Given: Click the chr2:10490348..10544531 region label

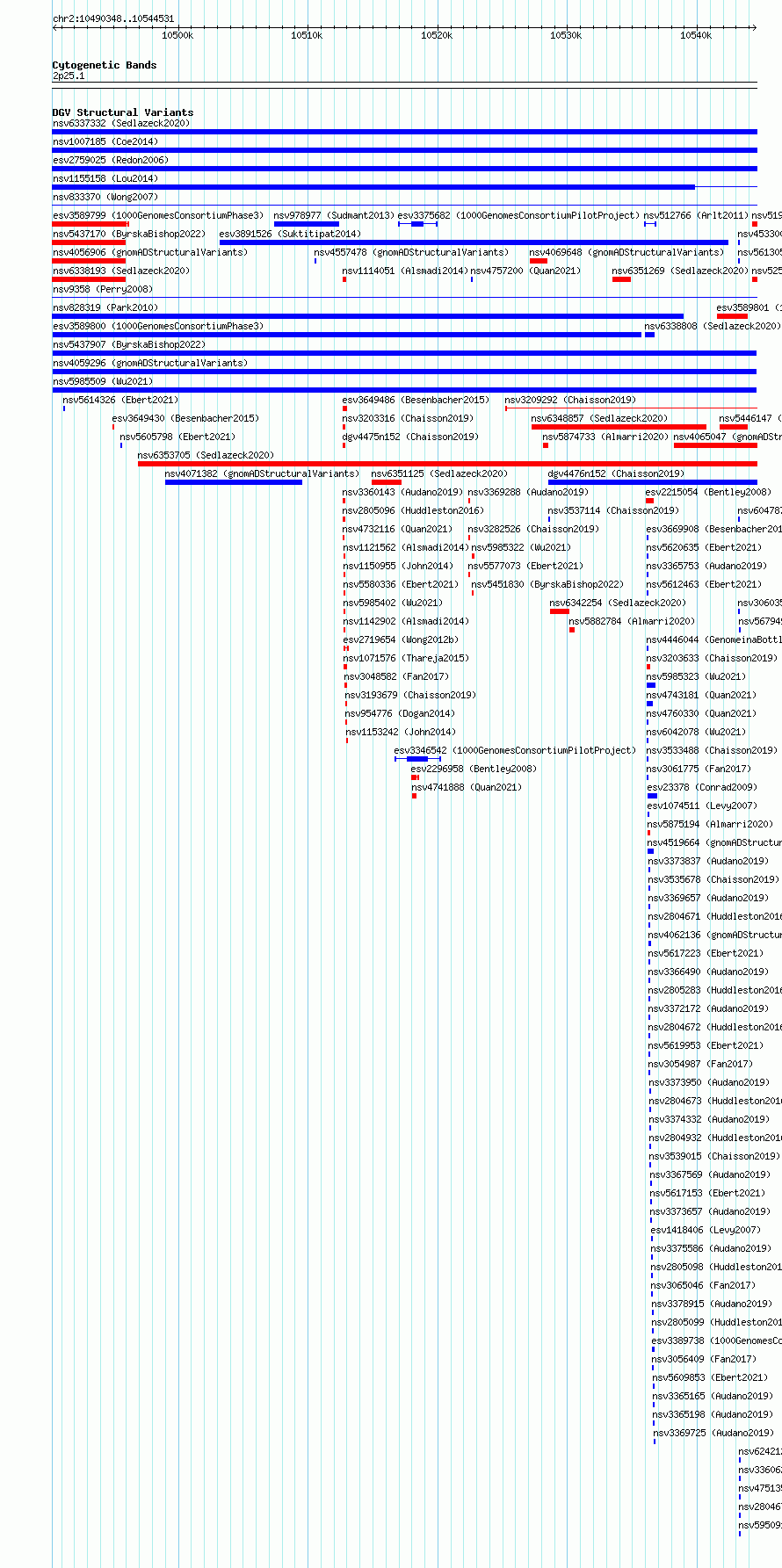Looking at the screenshot, I should tap(113, 18).
